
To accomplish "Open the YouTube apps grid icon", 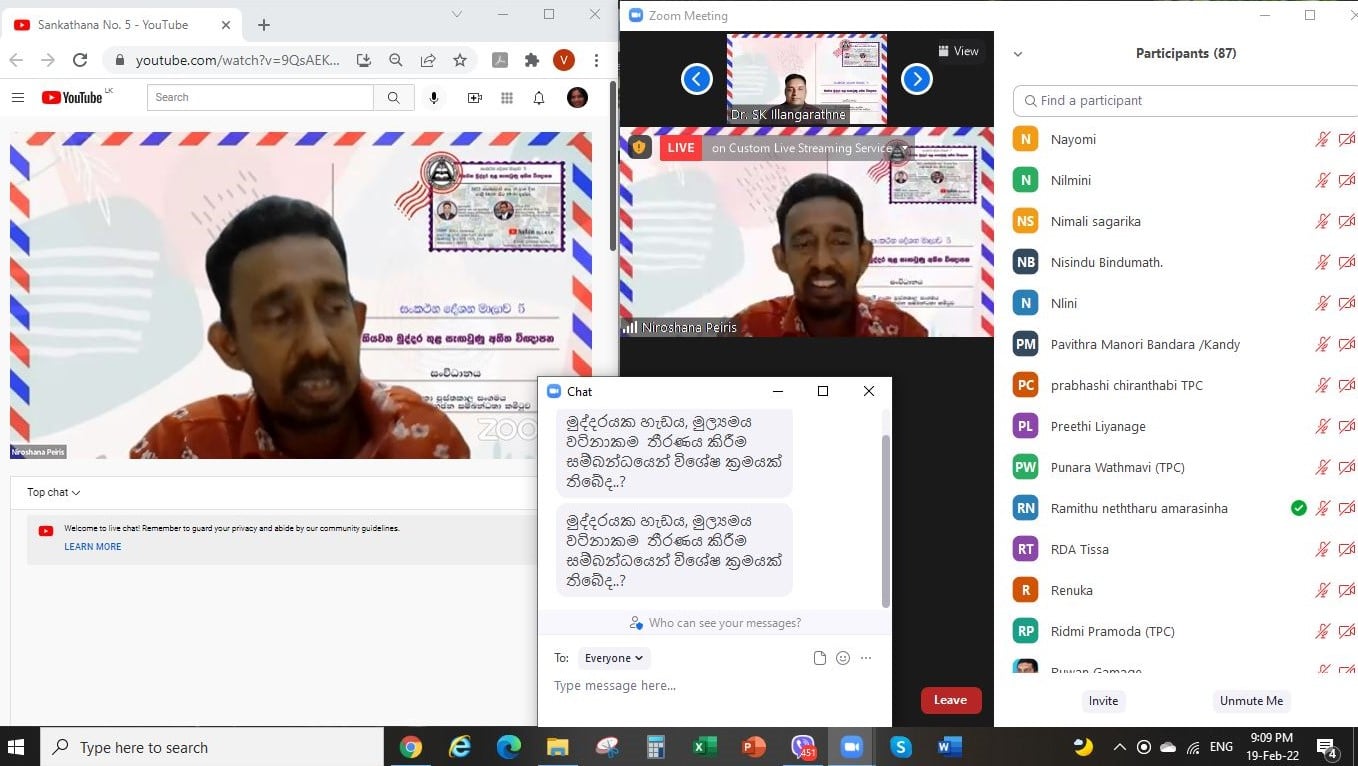I will point(507,97).
